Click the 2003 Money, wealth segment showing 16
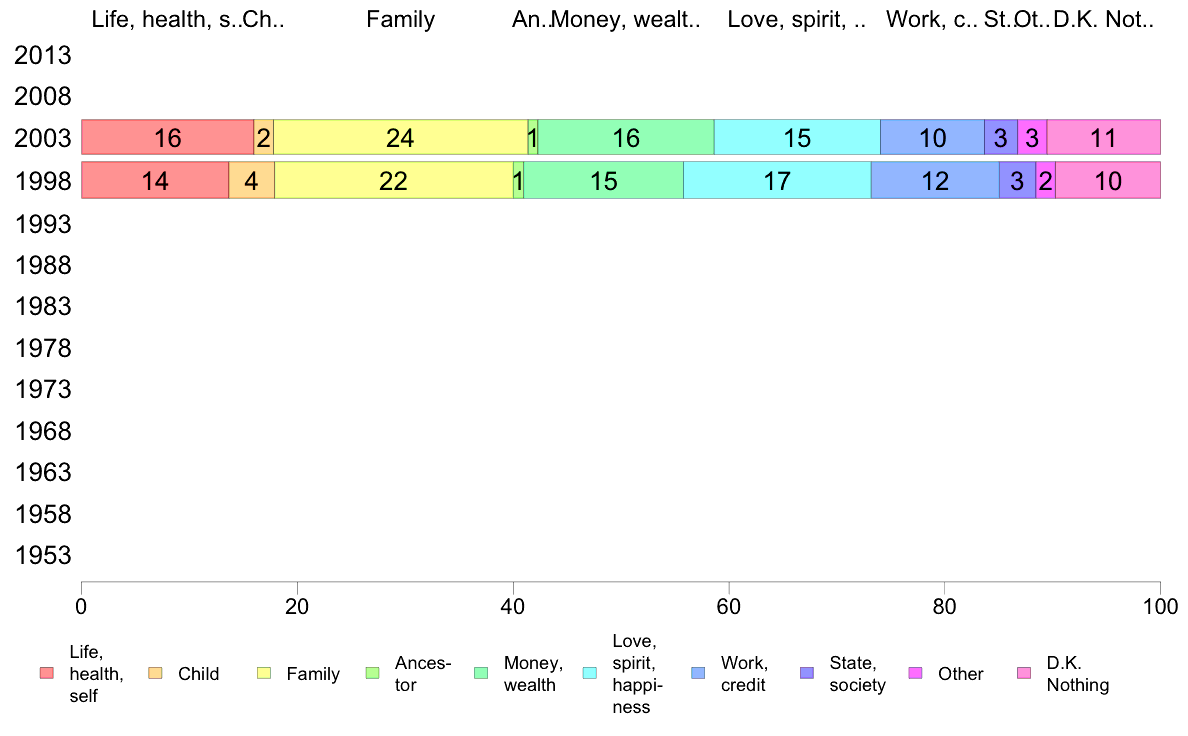The height and width of the screenshot is (736, 1188). click(x=626, y=138)
